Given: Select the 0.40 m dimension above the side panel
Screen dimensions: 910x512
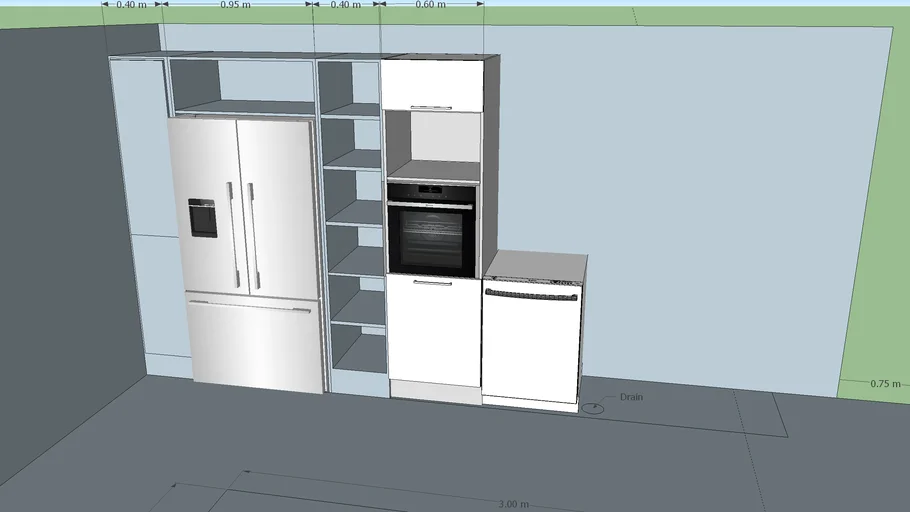Looking at the screenshot, I should 131,4.
